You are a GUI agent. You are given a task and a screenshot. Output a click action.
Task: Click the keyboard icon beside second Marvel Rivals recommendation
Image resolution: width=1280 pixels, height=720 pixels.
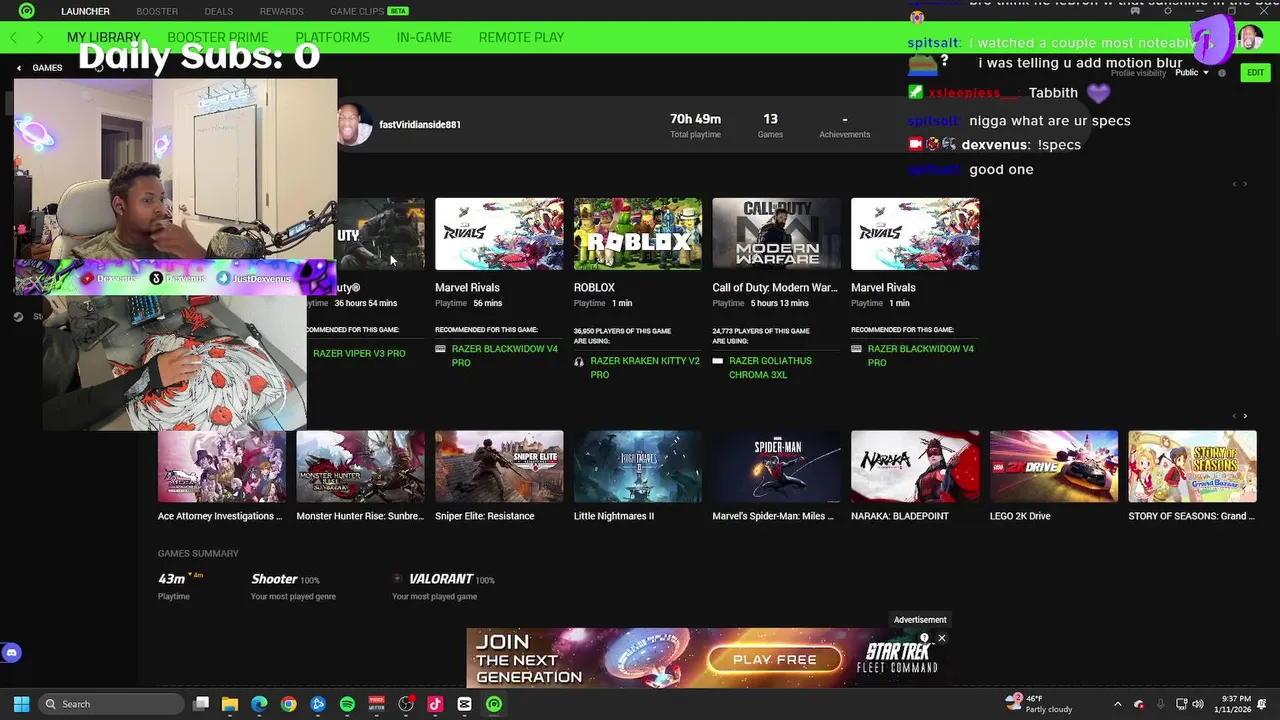pos(857,349)
